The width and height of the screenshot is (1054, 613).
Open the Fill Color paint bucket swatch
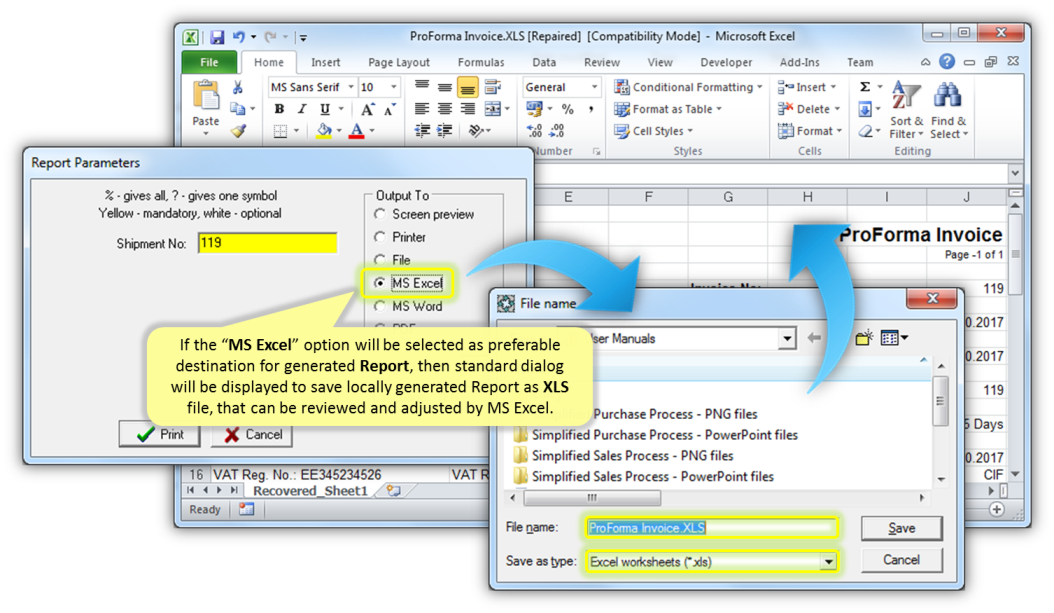325,131
